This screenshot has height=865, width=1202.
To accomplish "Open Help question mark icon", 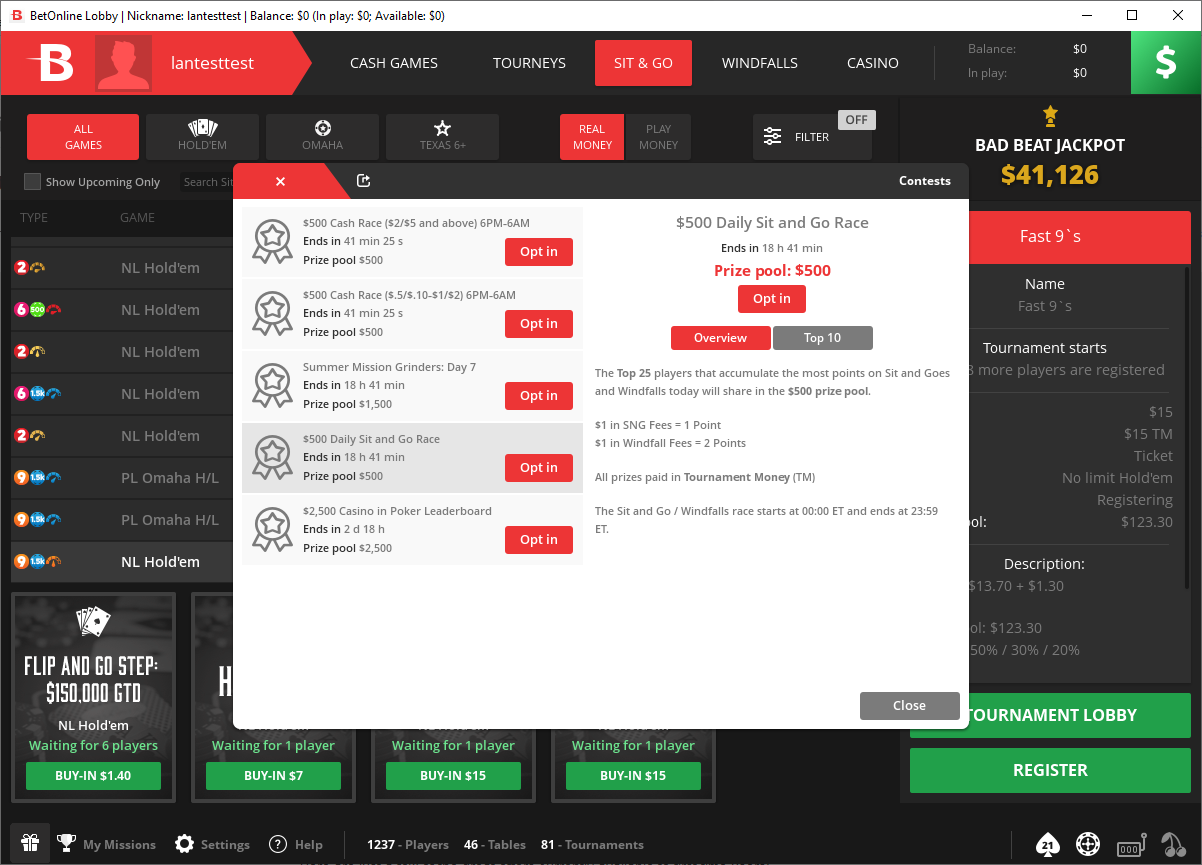I will point(278,844).
